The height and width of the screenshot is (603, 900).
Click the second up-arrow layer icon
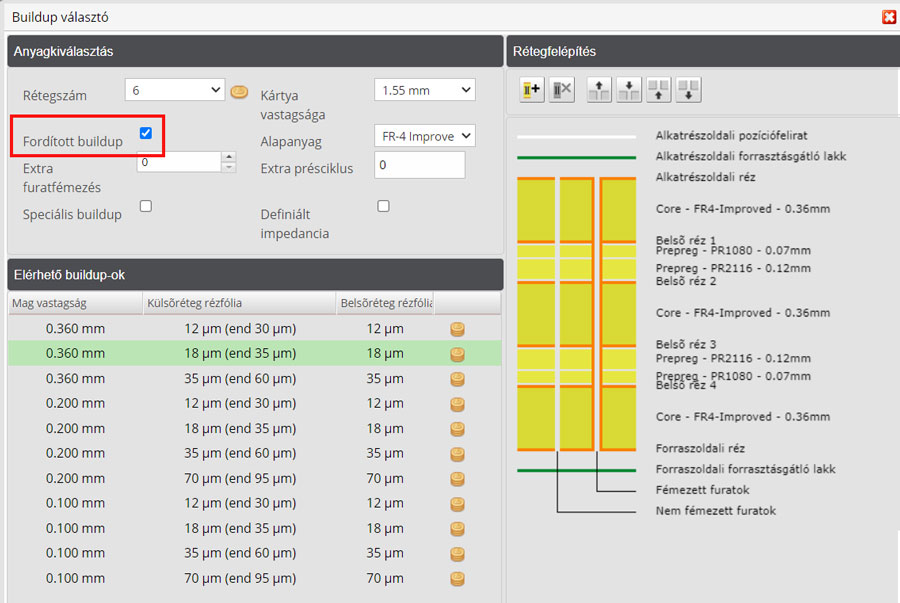[x=658, y=90]
